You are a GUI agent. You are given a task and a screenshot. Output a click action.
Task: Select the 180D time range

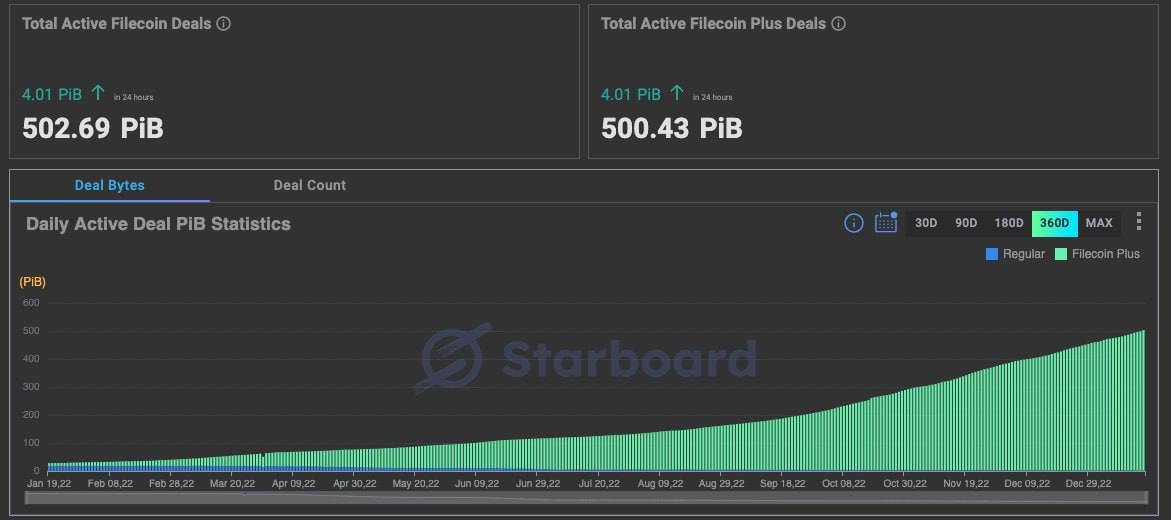[x=1008, y=223]
